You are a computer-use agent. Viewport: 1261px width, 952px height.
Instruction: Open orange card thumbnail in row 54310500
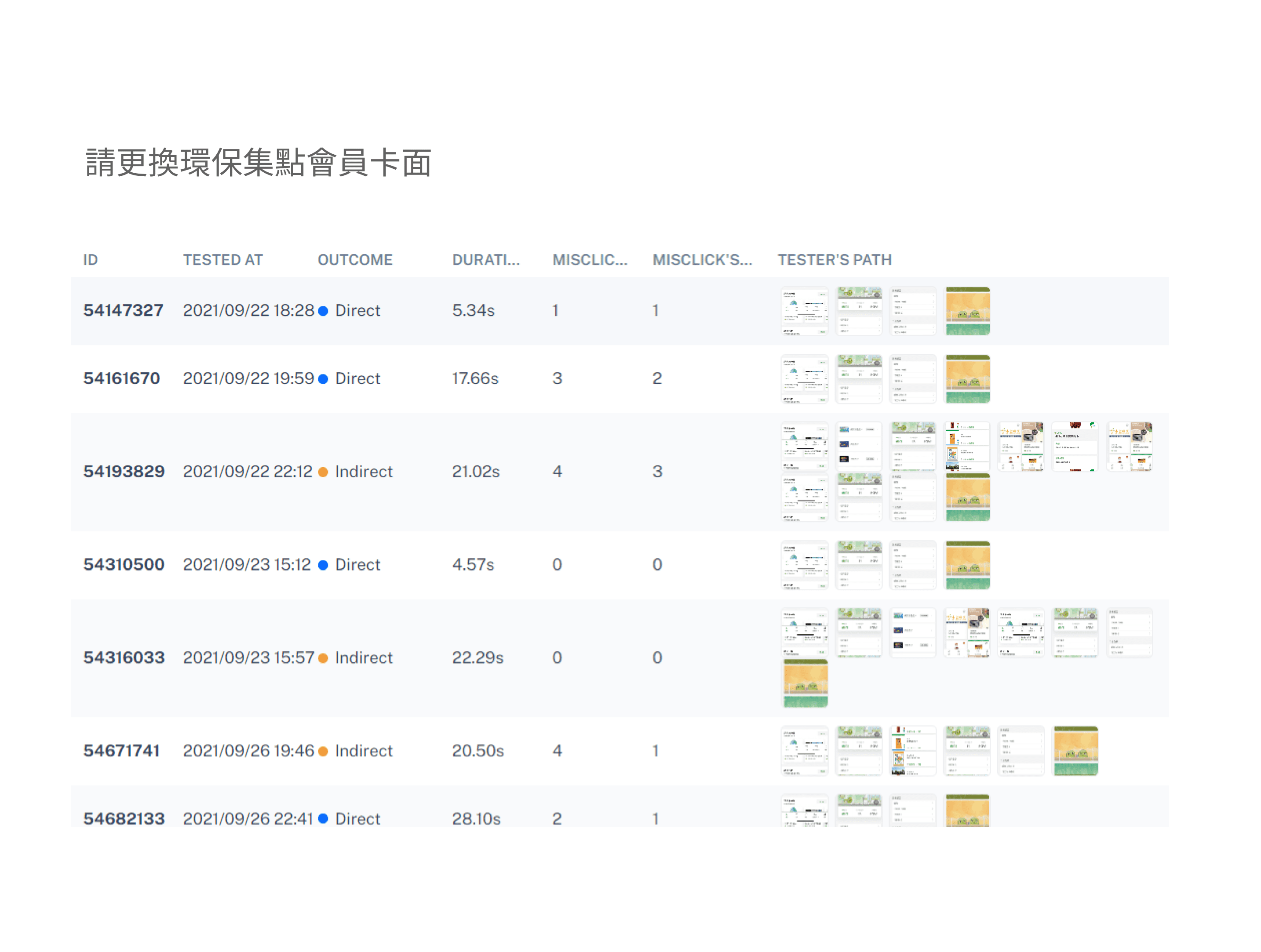967,565
